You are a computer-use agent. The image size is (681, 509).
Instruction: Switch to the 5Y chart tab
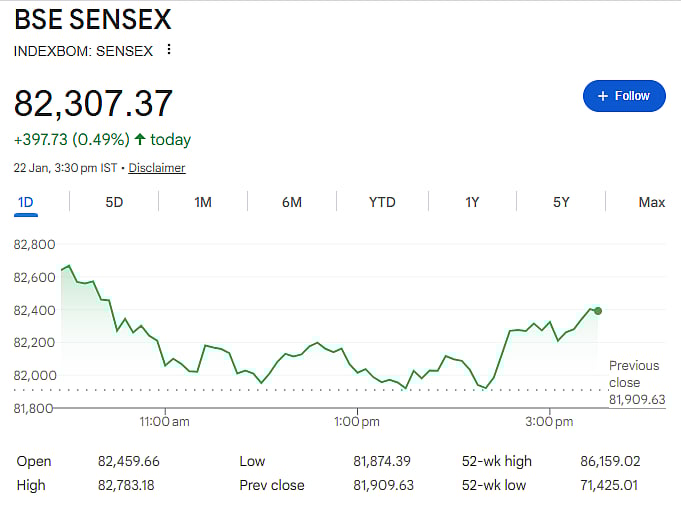click(561, 202)
